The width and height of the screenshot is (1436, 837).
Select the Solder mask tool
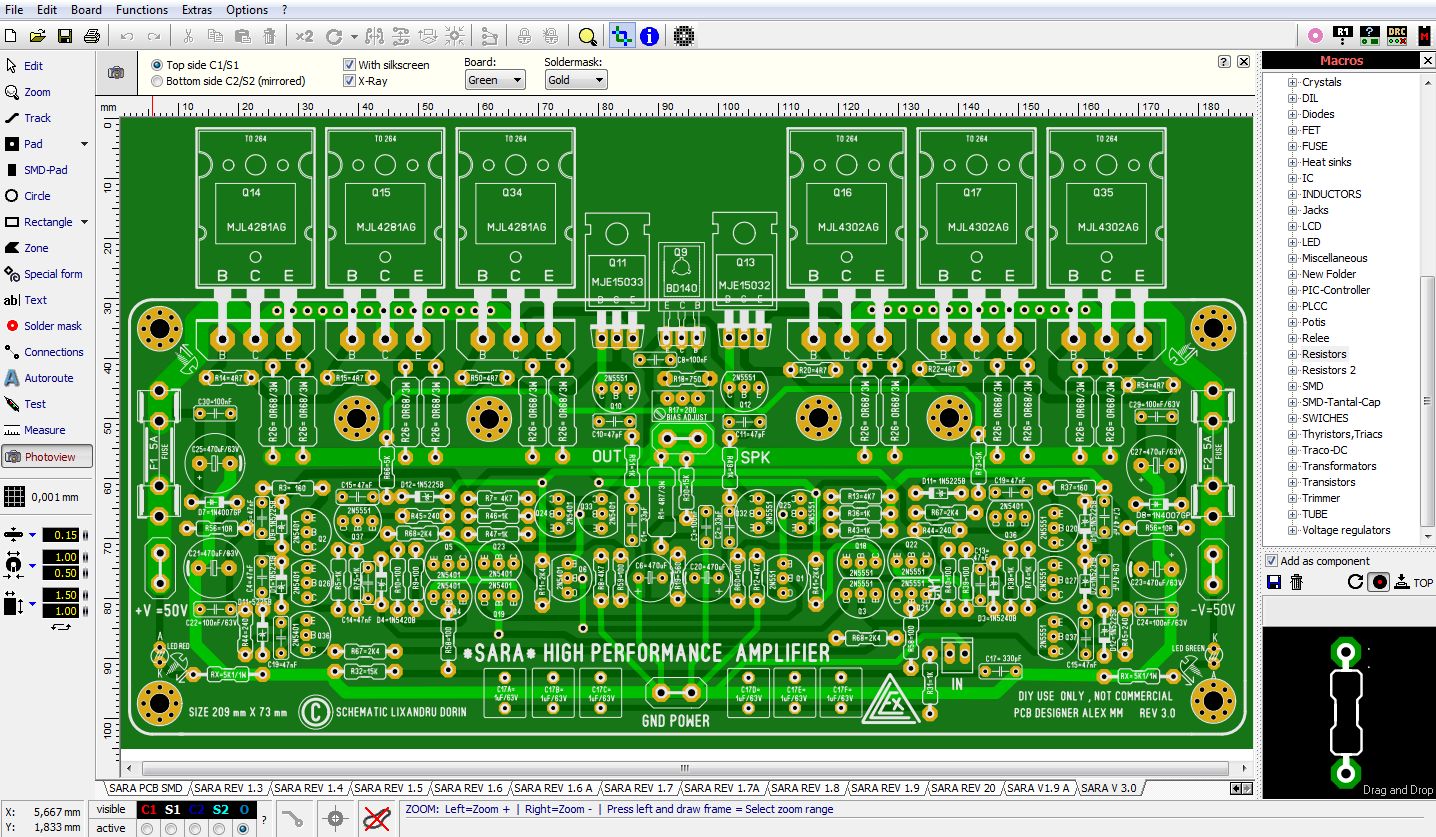pyautogui.click(x=44, y=326)
